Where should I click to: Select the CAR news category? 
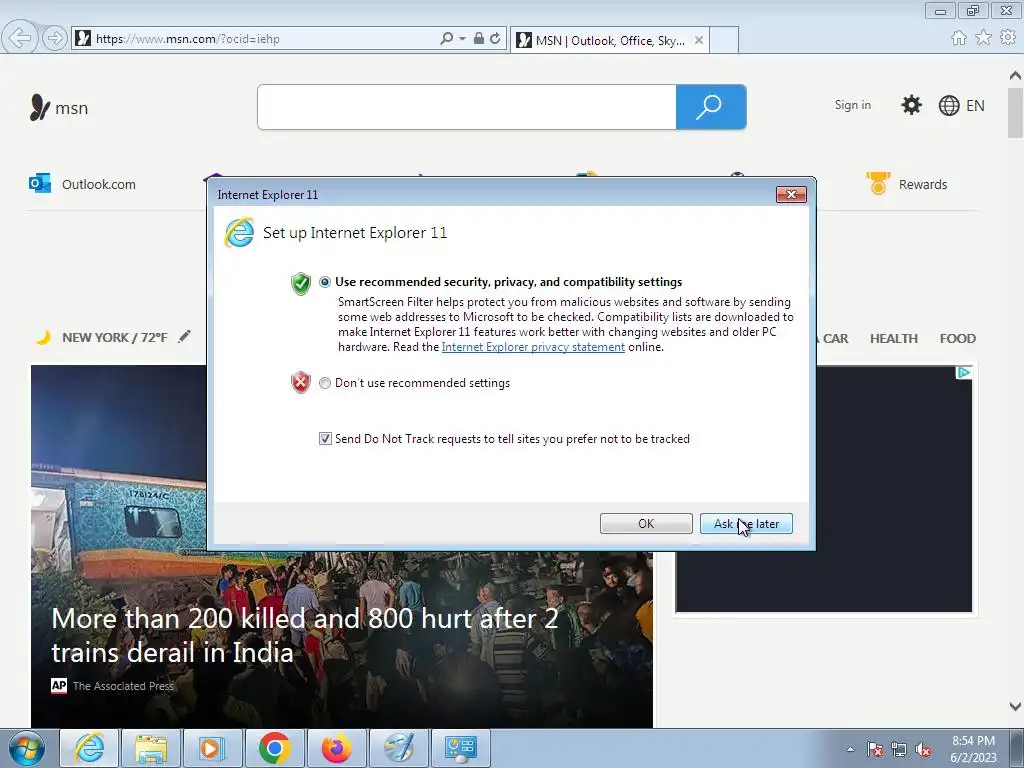[x=835, y=338]
